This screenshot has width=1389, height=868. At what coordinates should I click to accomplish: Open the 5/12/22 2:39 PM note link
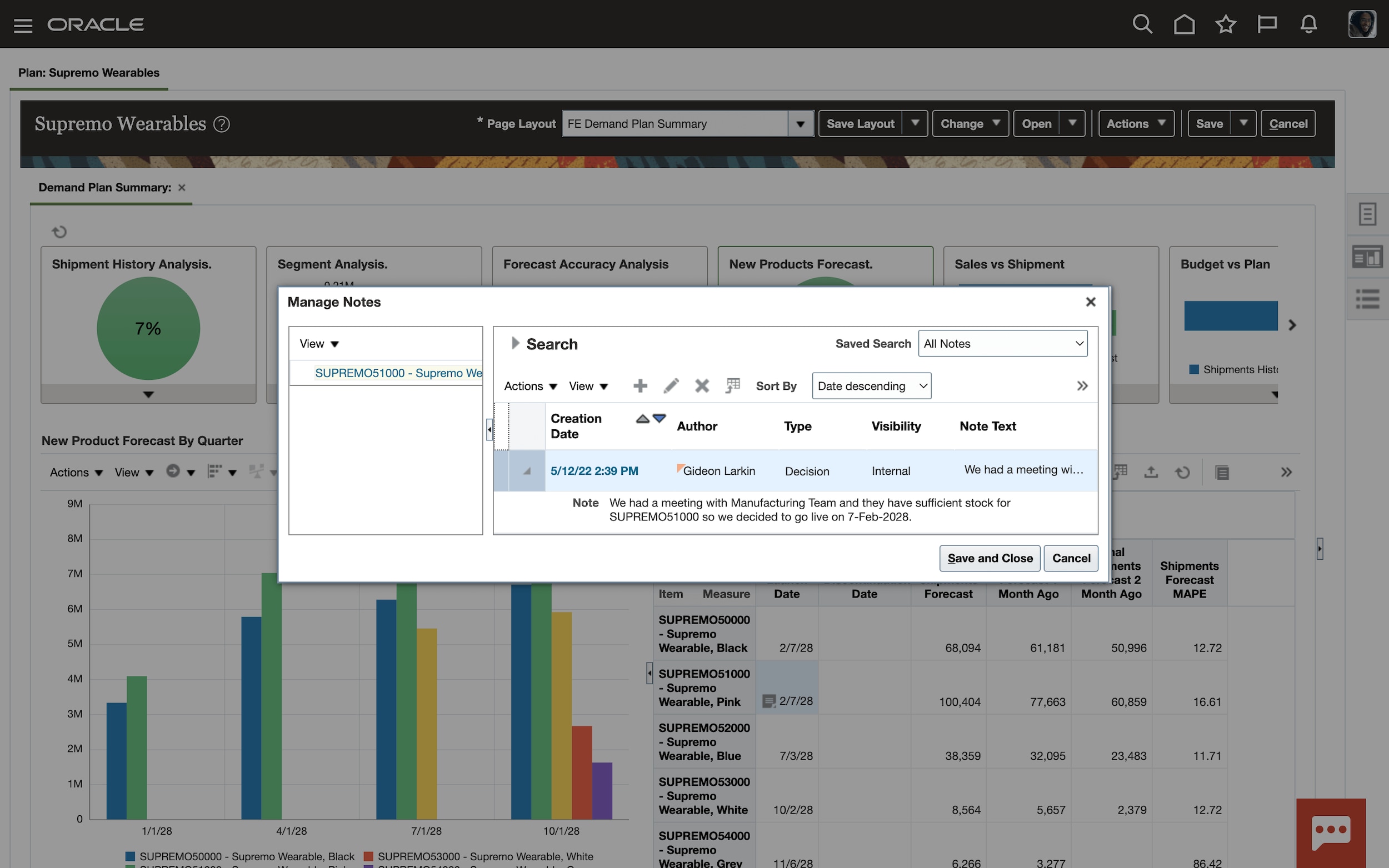point(594,471)
